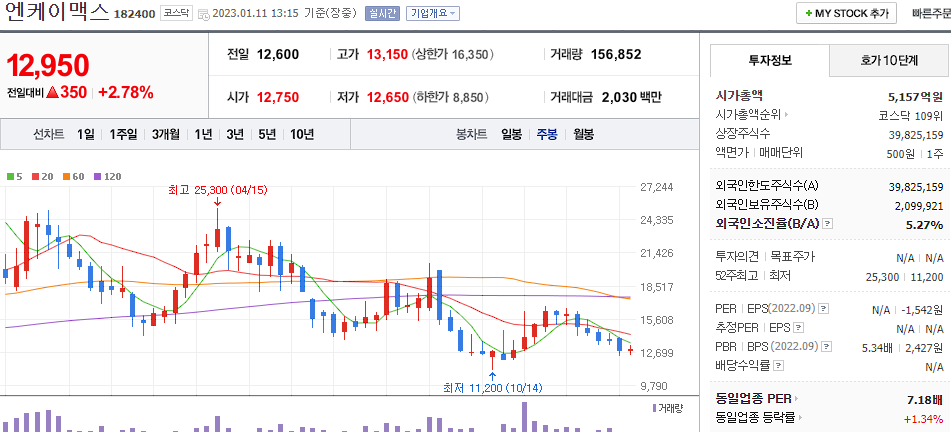Click the calendar-clock icon beside the date
Viewport: 951px width, 432px height.
(x=204, y=14)
